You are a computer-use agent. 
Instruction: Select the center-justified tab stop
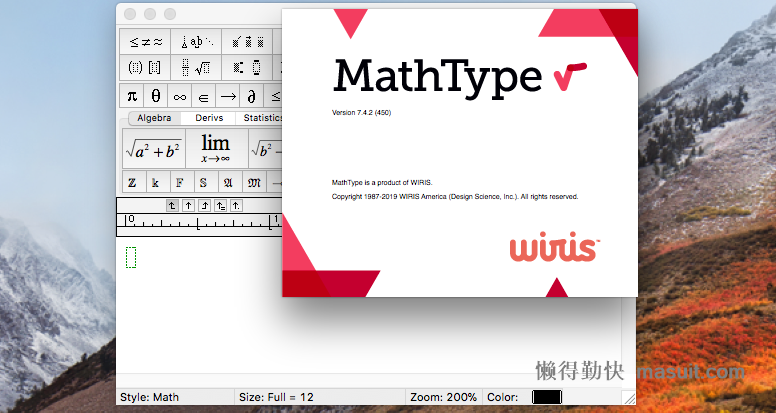(188, 205)
